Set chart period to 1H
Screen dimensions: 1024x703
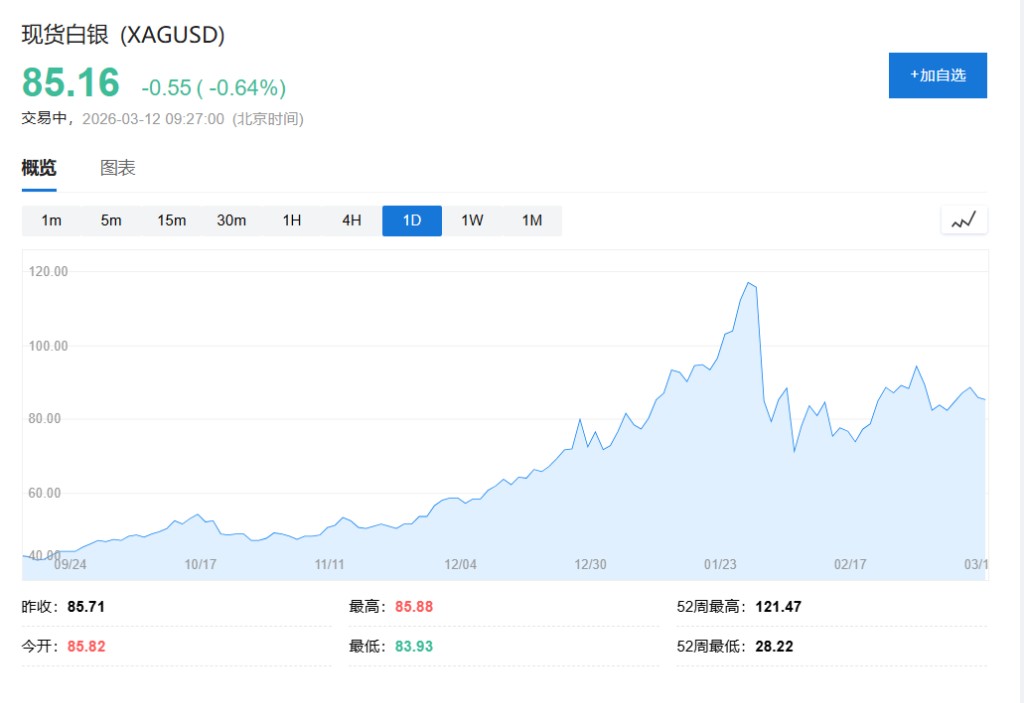pos(291,221)
